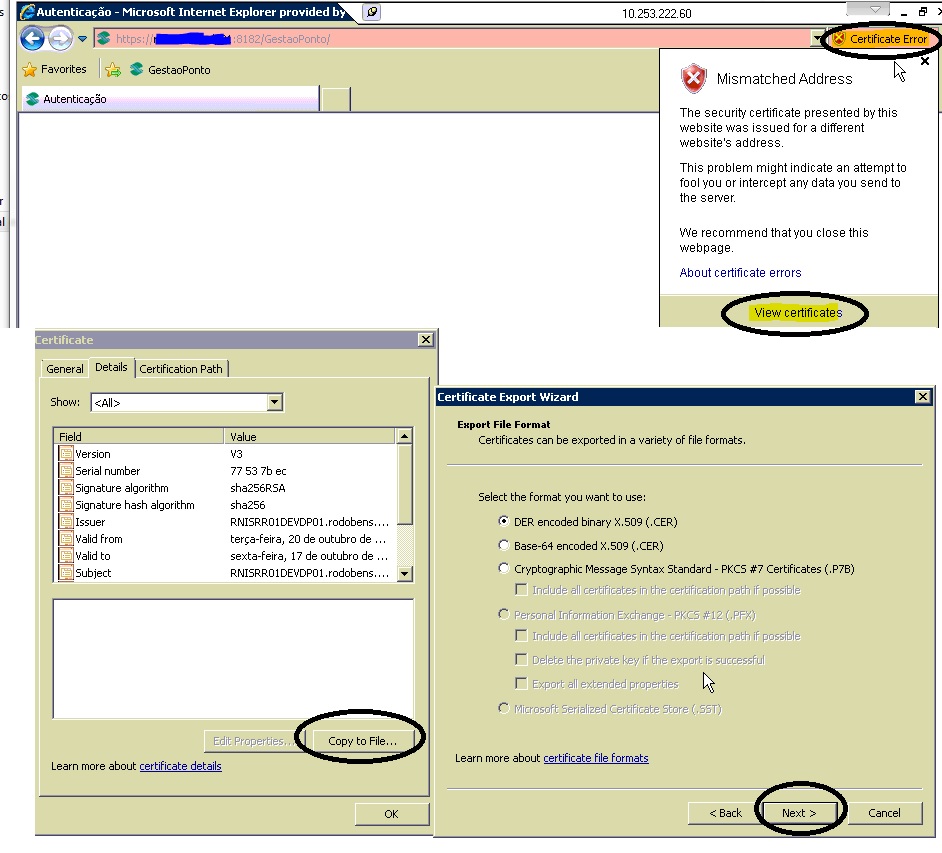Image resolution: width=942 pixels, height=853 pixels.
Task: Switch to the General certificate tab
Action: pyautogui.click(x=65, y=369)
